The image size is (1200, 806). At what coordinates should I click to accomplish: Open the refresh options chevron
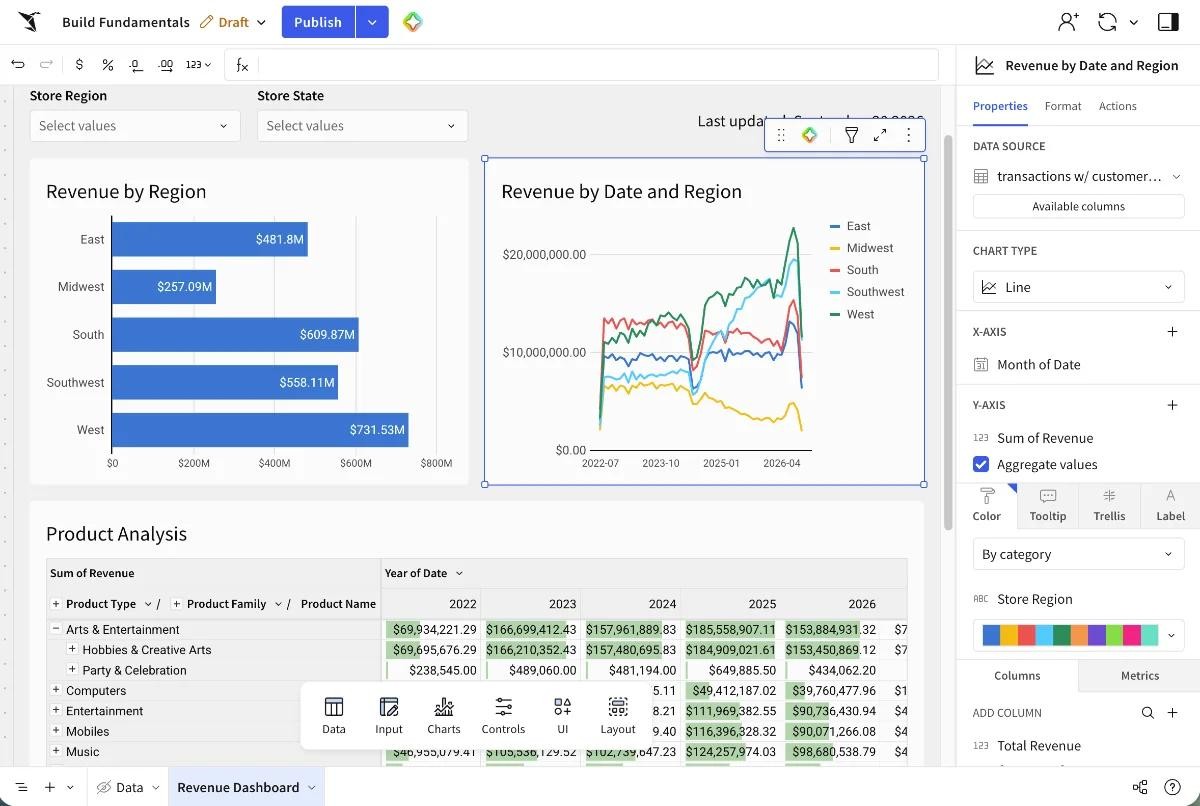(x=1134, y=22)
